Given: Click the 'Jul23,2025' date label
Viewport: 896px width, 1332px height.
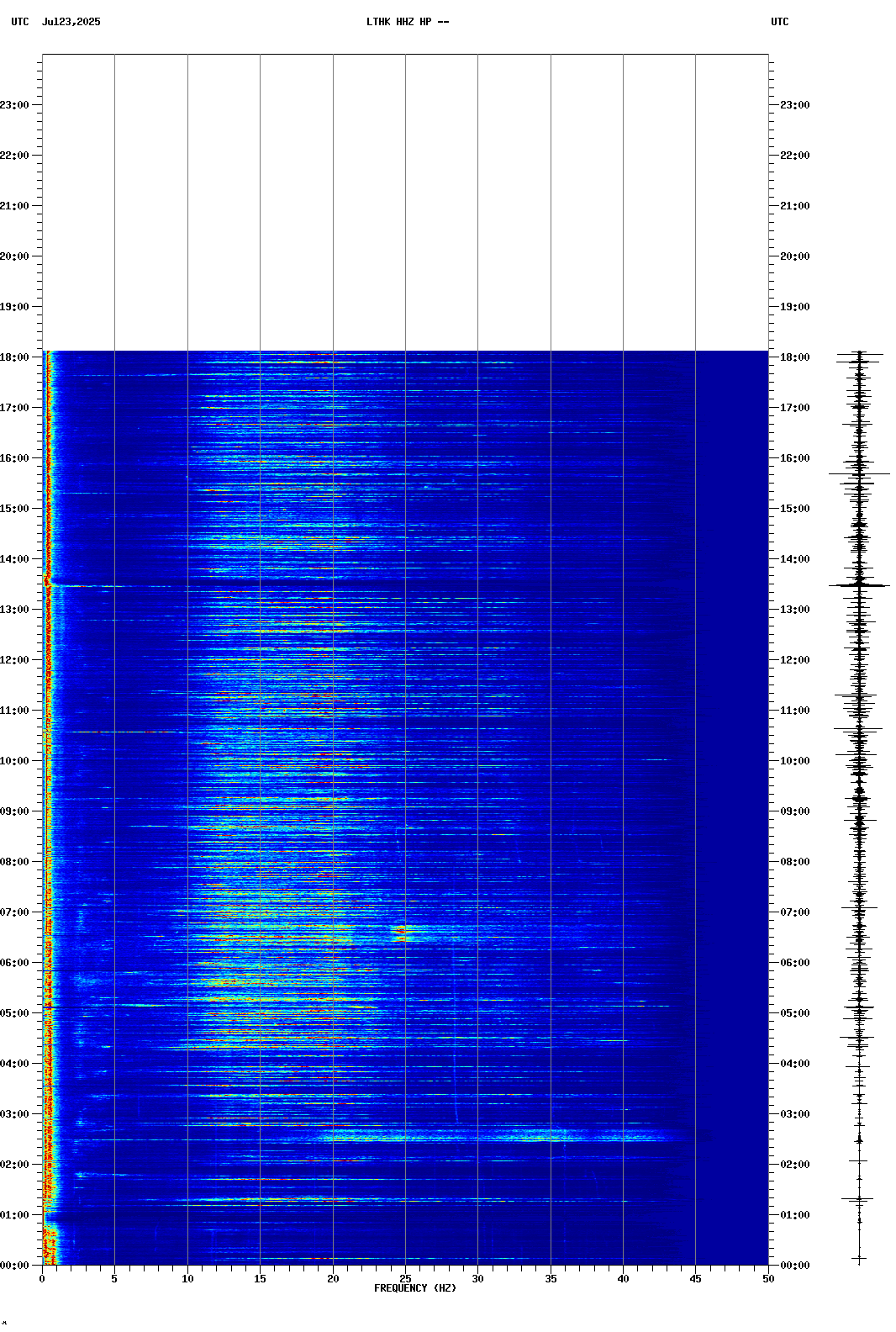Looking at the screenshot, I should coord(71,22).
